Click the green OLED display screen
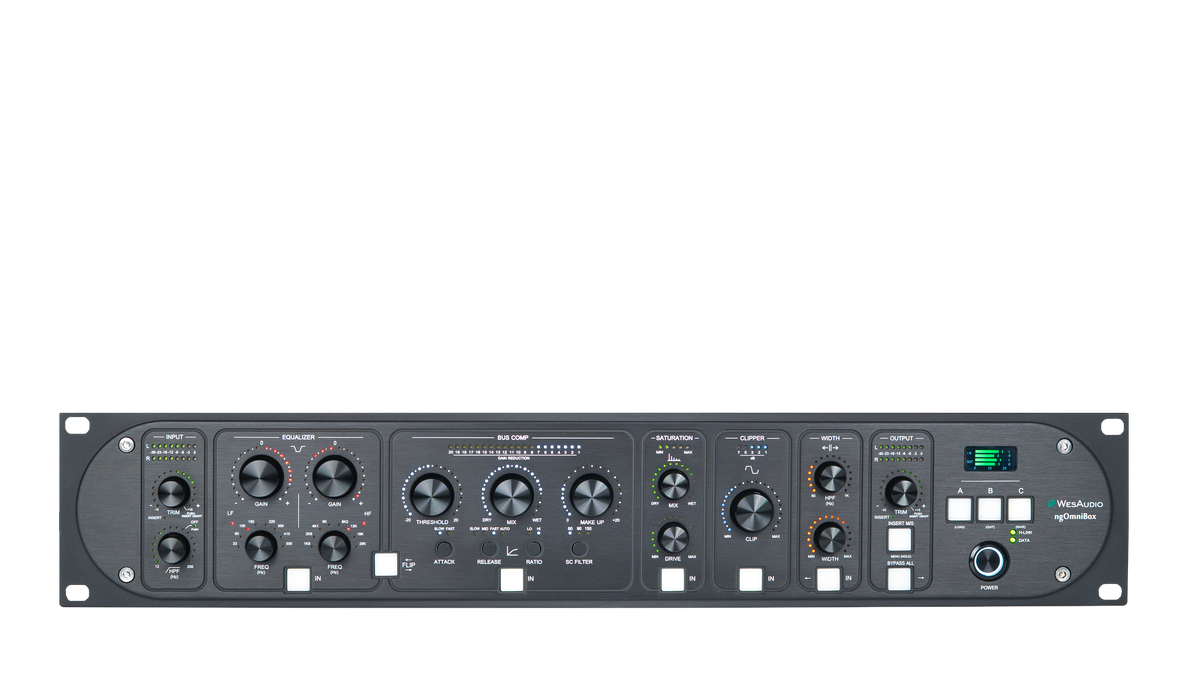 point(990,460)
